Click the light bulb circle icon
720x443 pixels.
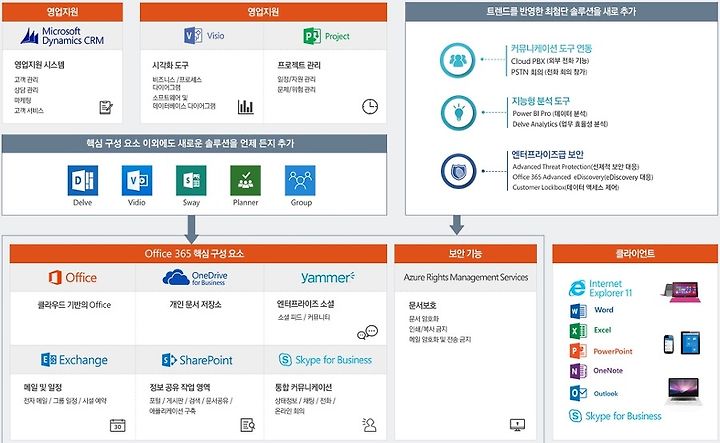[458, 112]
